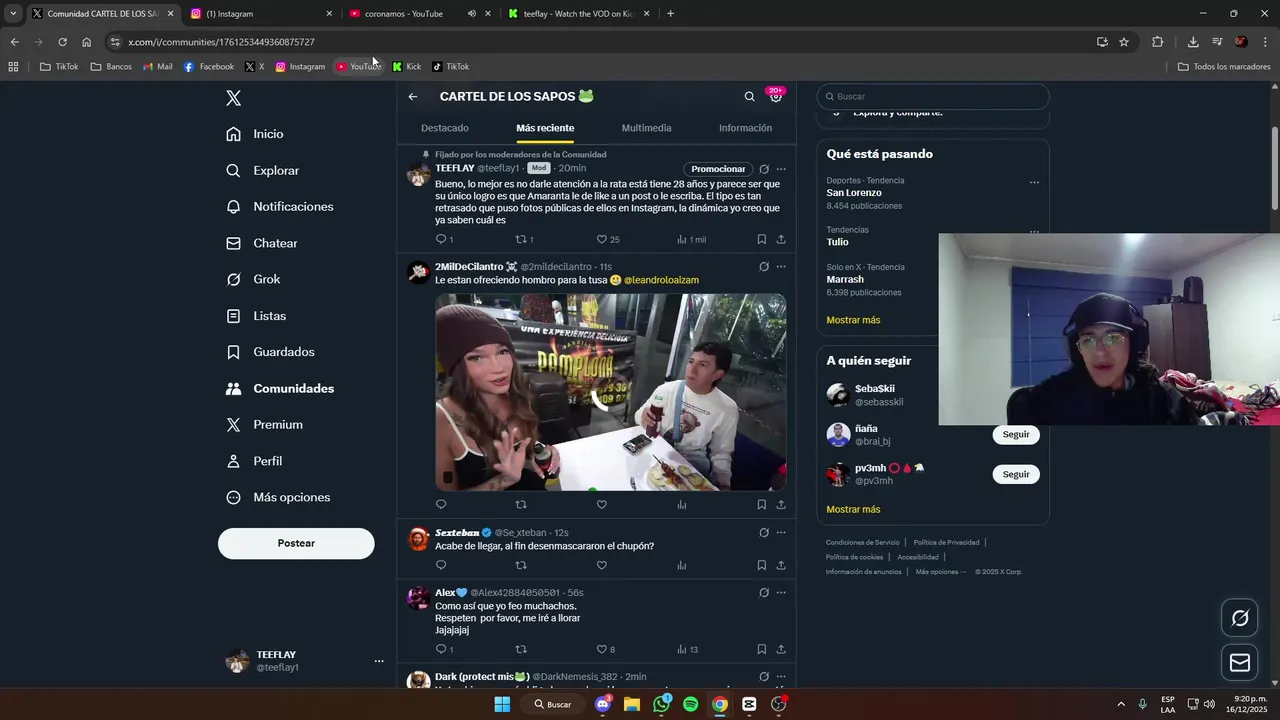Switch to the Multimedia tab
1280x720 pixels.
point(646,128)
